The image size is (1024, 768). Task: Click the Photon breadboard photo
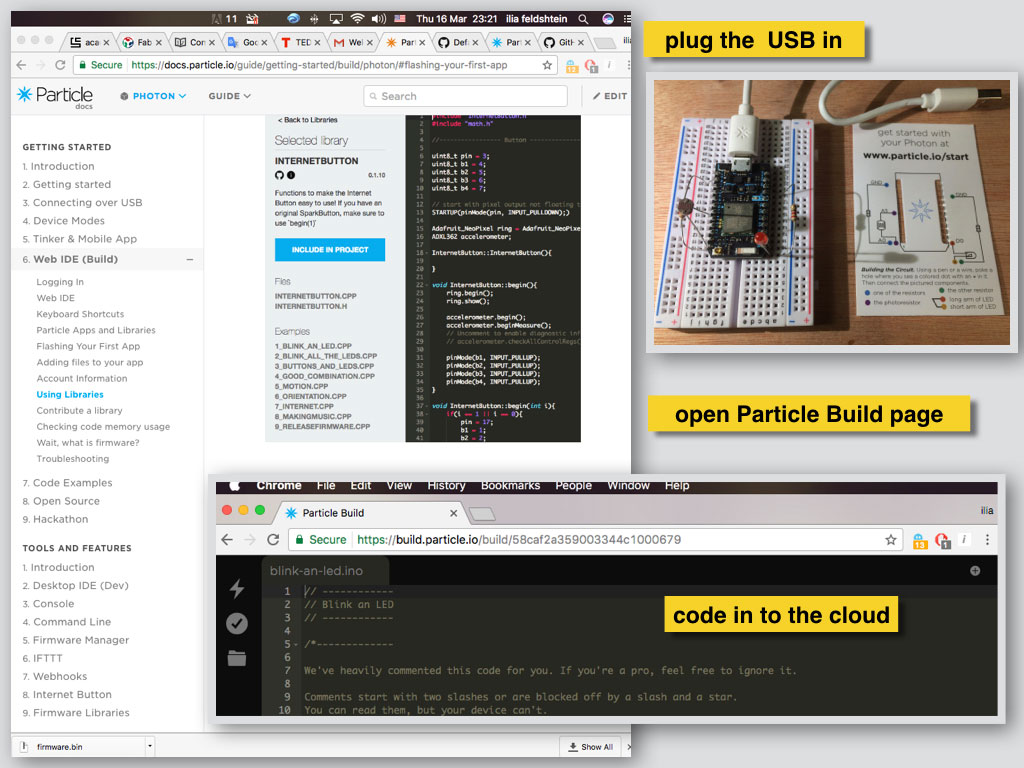[x=831, y=212]
